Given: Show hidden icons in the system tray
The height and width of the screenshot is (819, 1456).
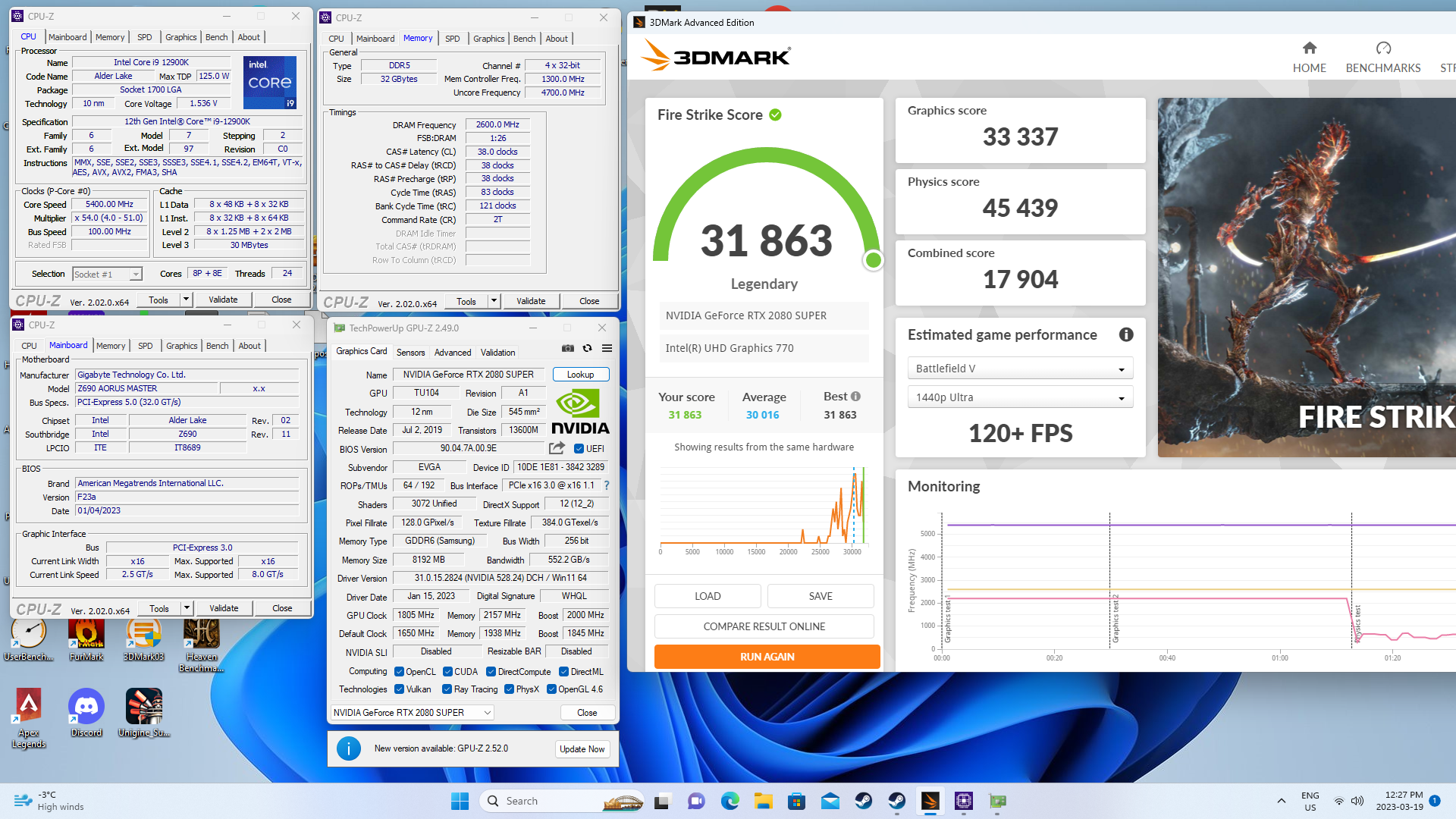Looking at the screenshot, I should (1281, 801).
